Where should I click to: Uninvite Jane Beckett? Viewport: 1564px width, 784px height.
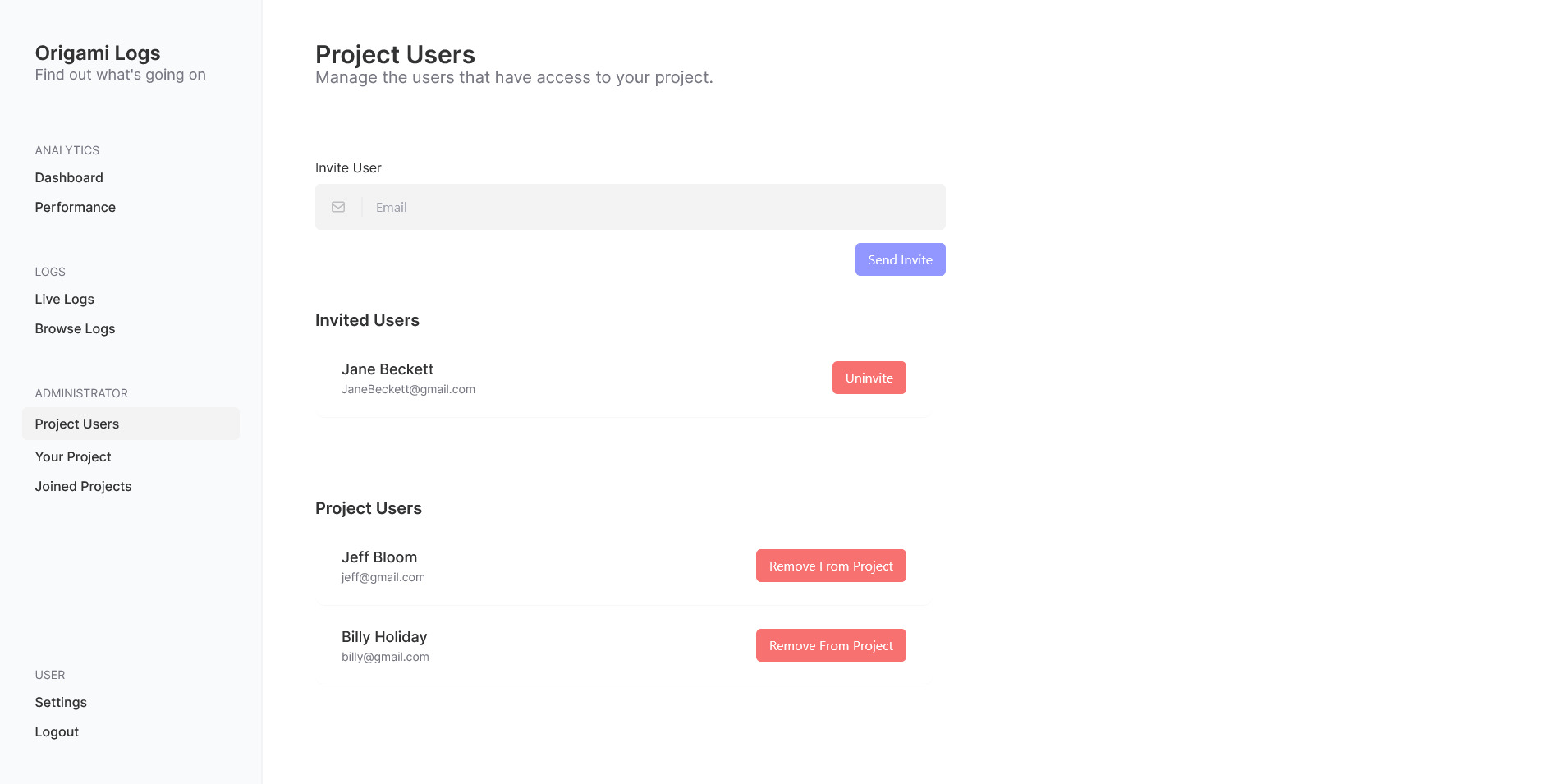869,378
